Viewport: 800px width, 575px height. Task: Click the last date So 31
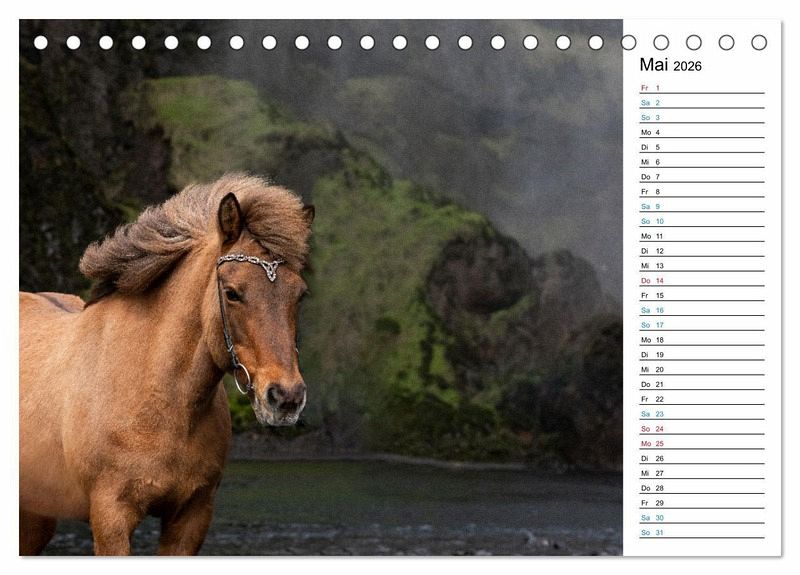(x=701, y=532)
